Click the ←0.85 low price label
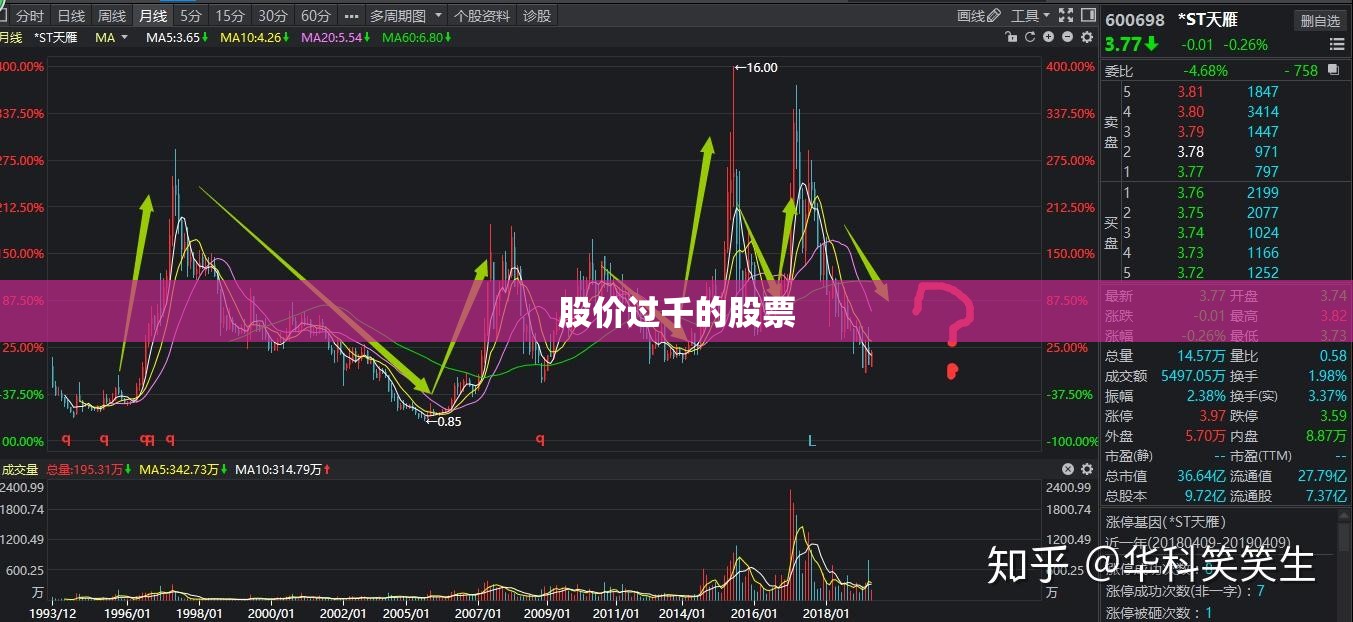The image size is (1353, 622). (443, 421)
